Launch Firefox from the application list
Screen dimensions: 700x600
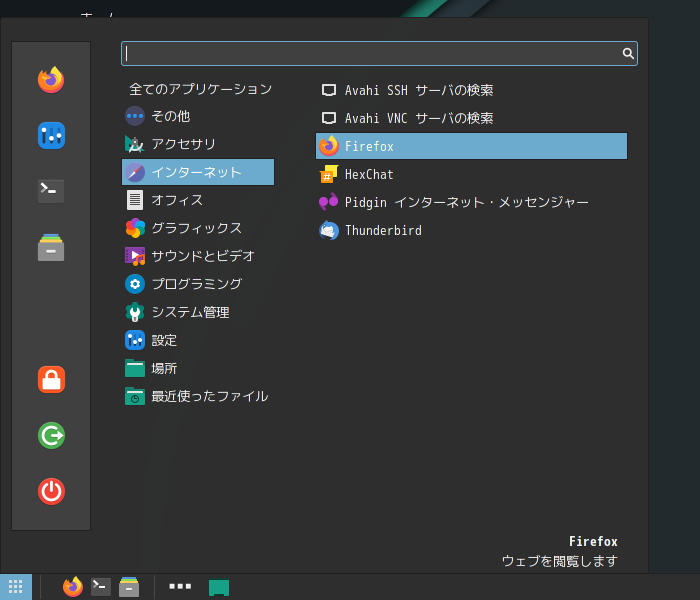(471, 146)
